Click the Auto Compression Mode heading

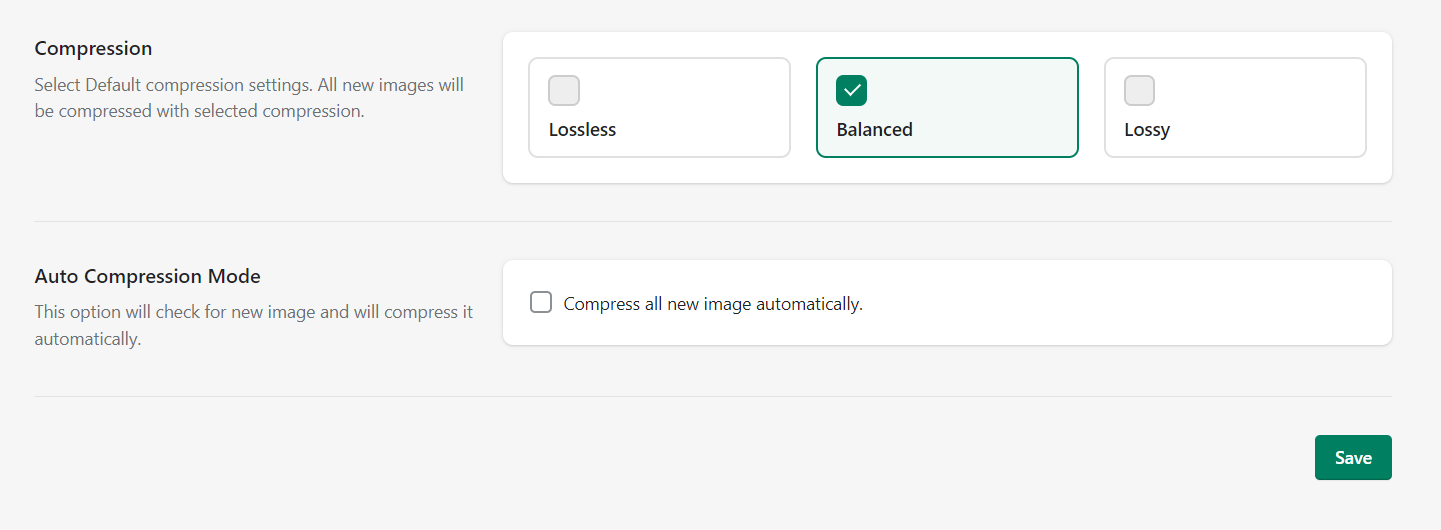[x=147, y=276]
